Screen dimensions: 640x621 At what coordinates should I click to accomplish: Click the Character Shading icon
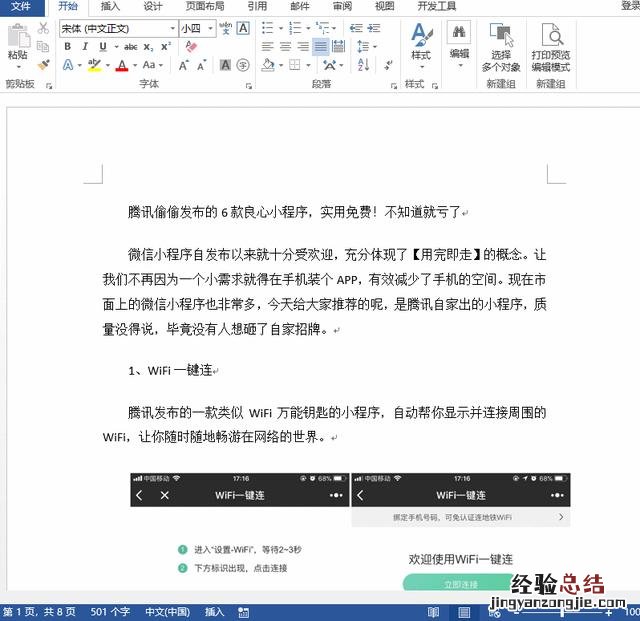pos(225,65)
